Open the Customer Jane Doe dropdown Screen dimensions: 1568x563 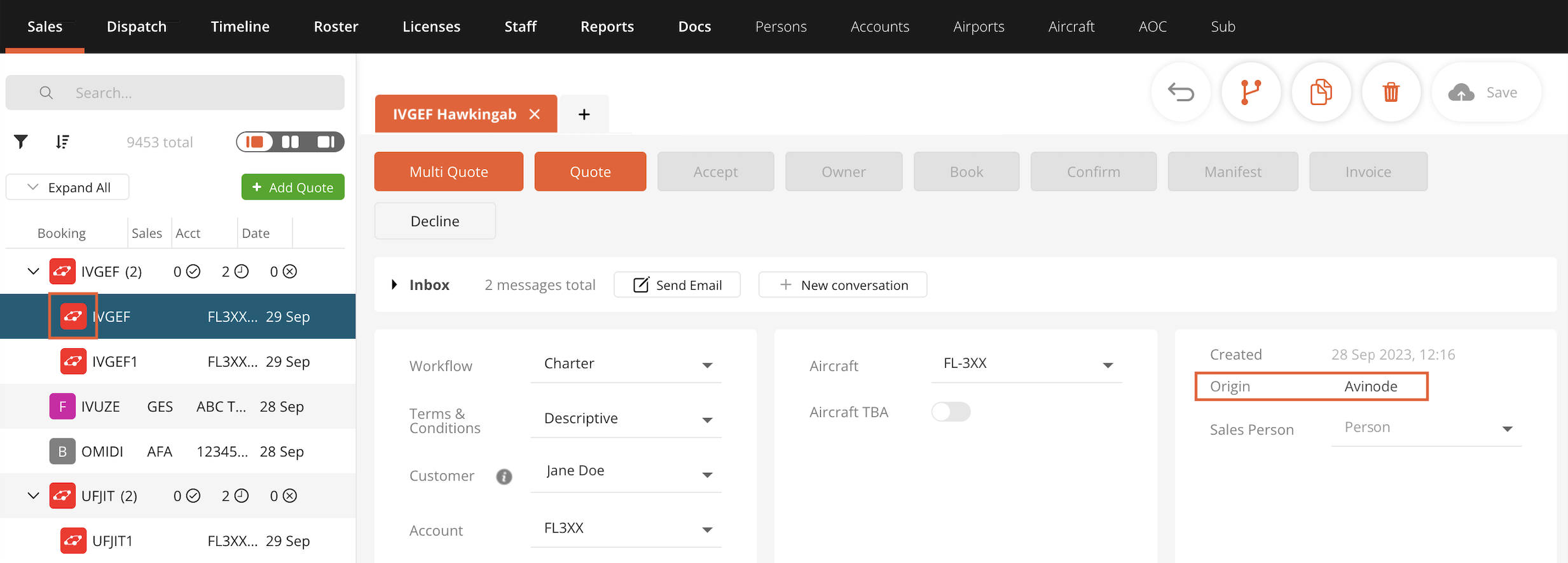(x=626, y=473)
